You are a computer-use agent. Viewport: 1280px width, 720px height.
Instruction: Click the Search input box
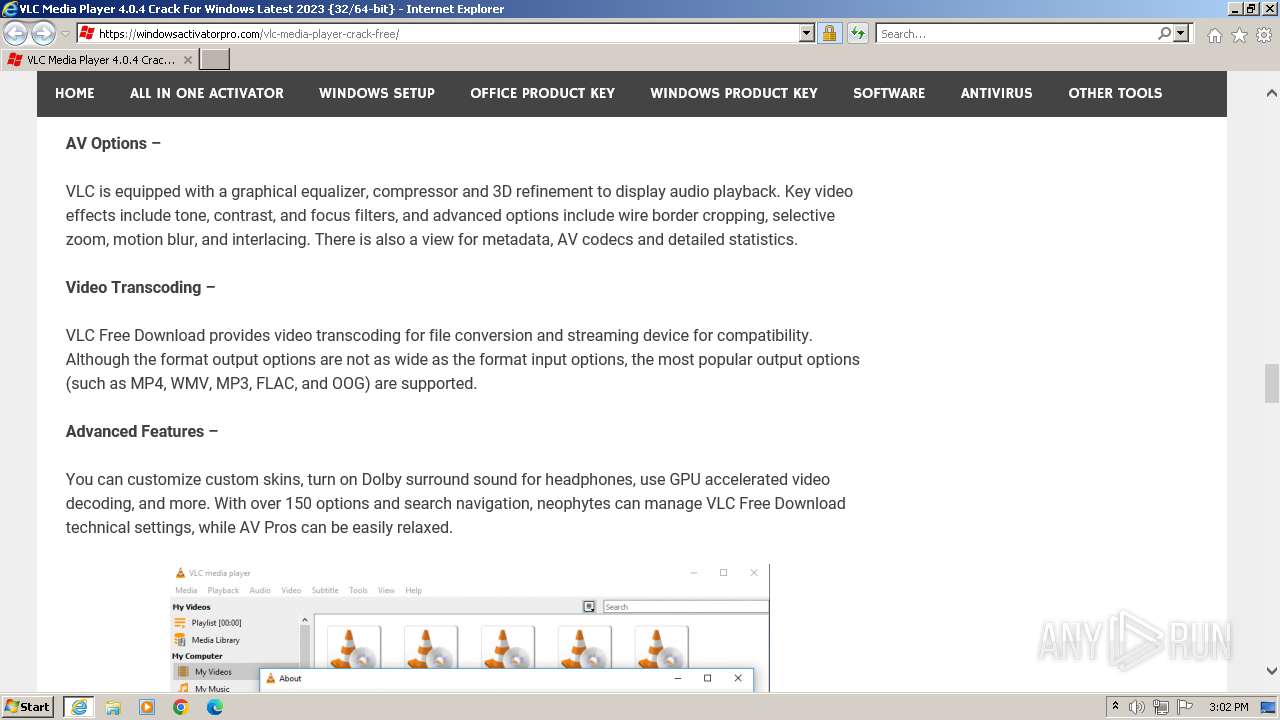coord(1016,33)
